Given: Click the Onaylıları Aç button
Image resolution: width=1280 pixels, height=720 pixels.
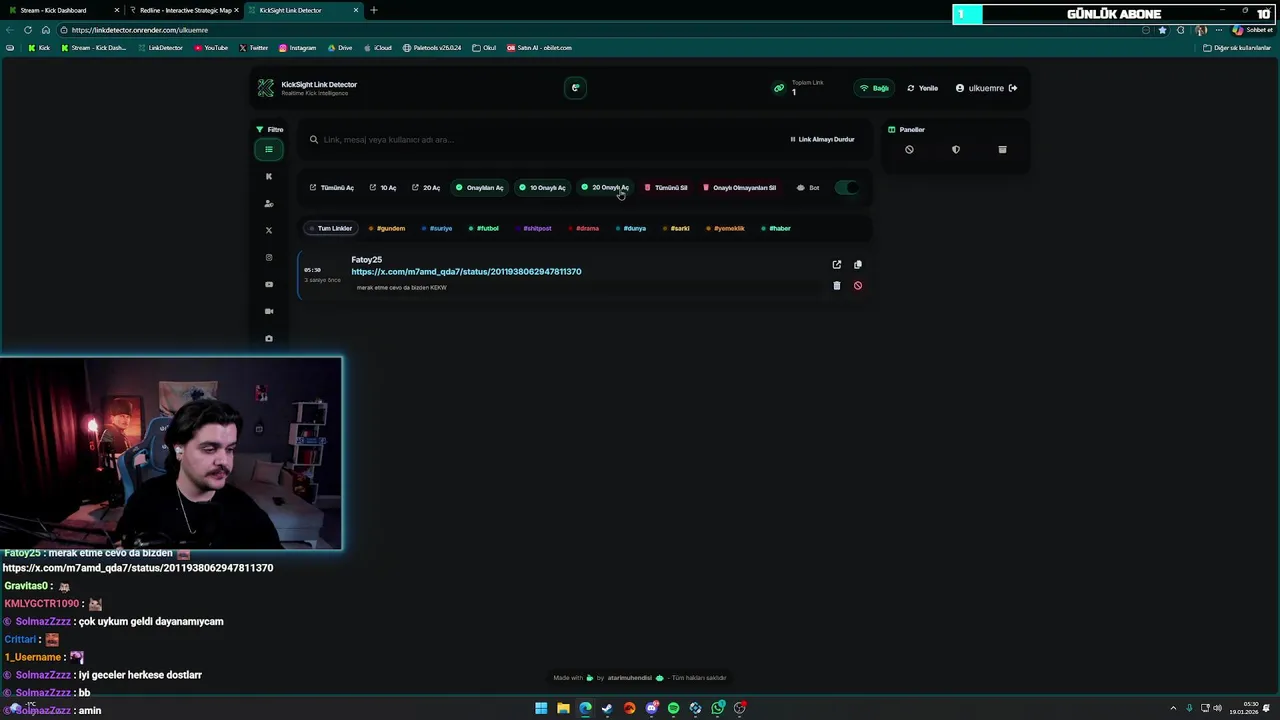Looking at the screenshot, I should coord(480,188).
